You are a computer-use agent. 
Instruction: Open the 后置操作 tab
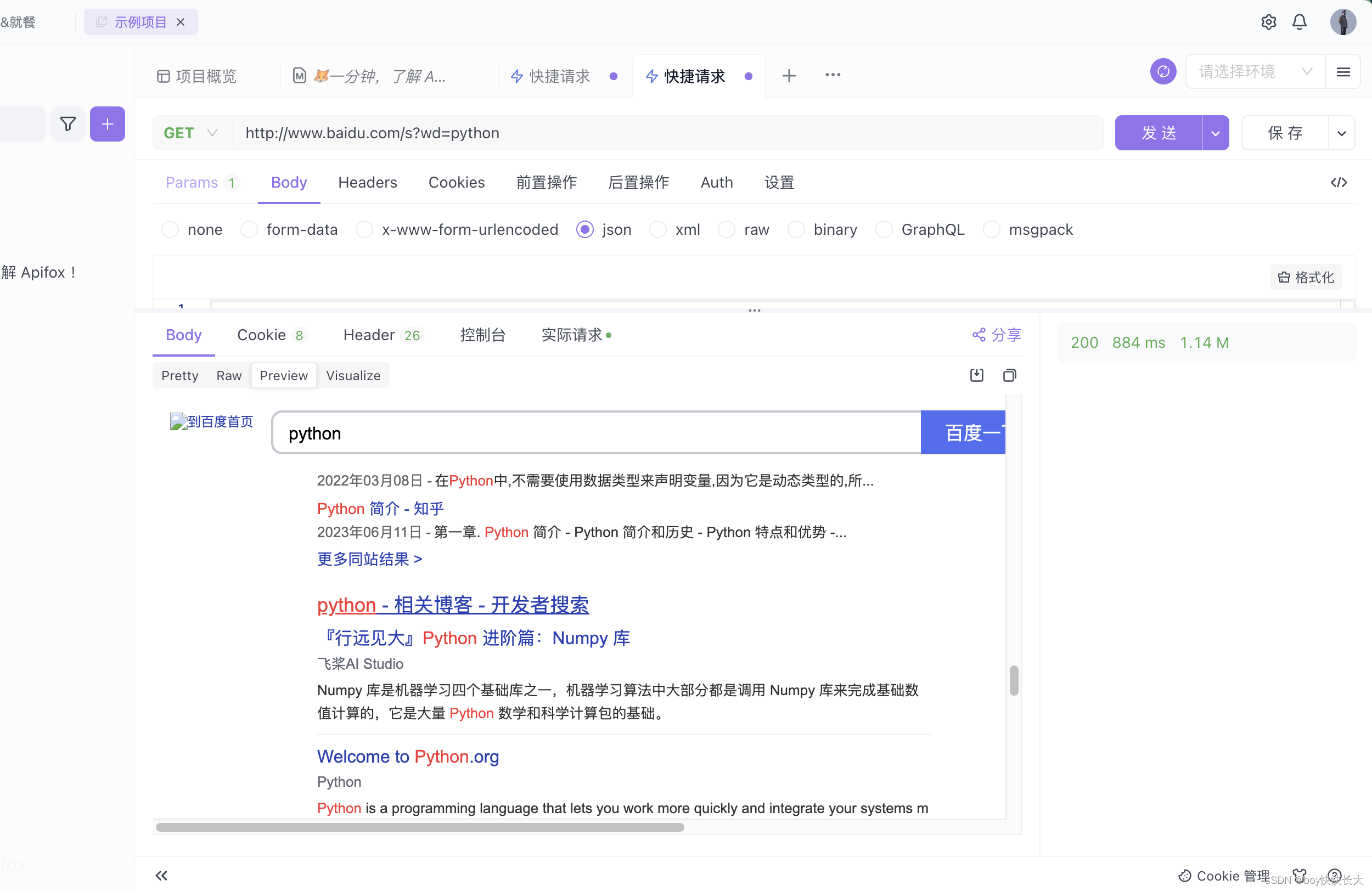click(638, 183)
